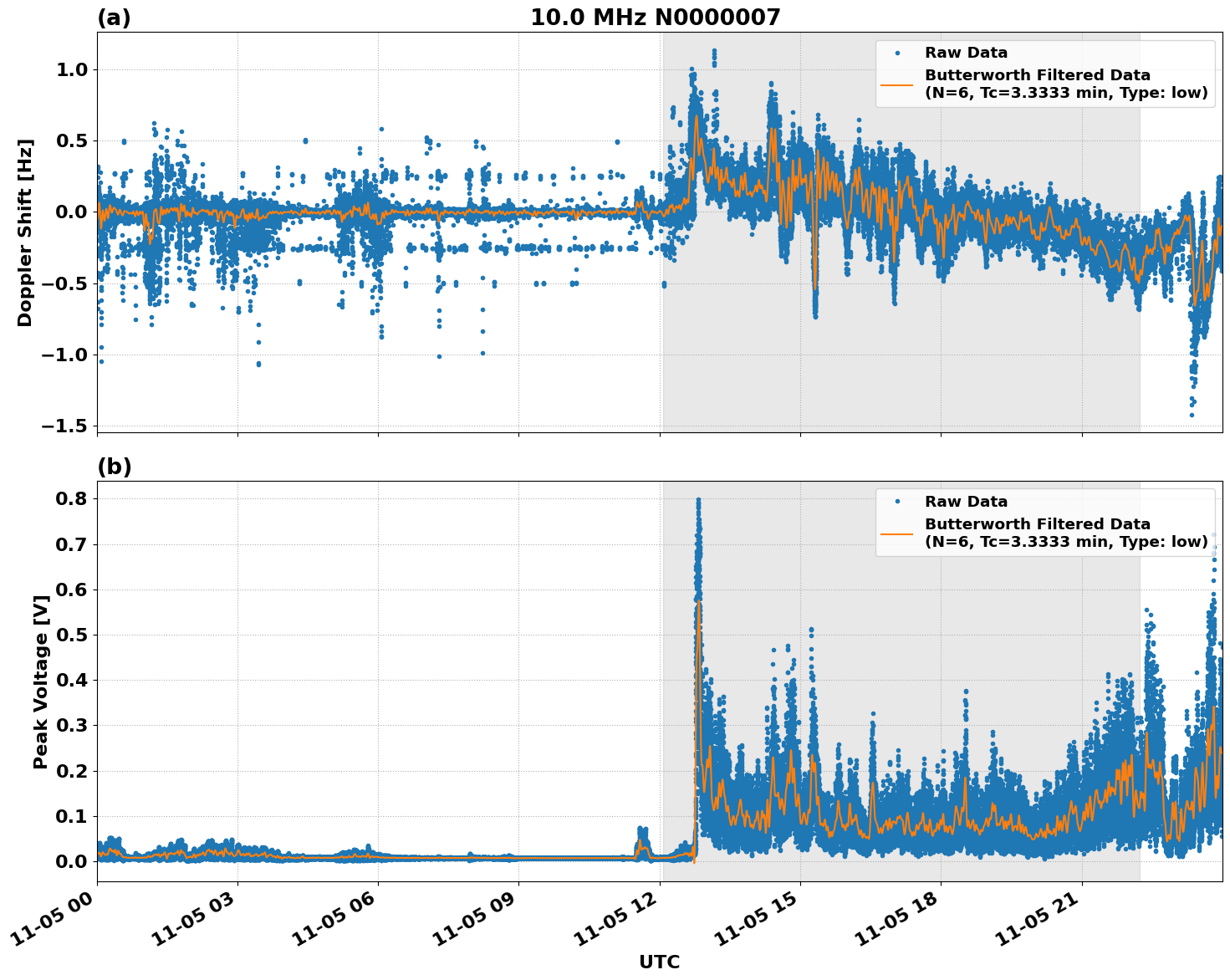1230x980 pixels.
Task: Click the "(a)" panel label
Action: [x=114, y=18]
